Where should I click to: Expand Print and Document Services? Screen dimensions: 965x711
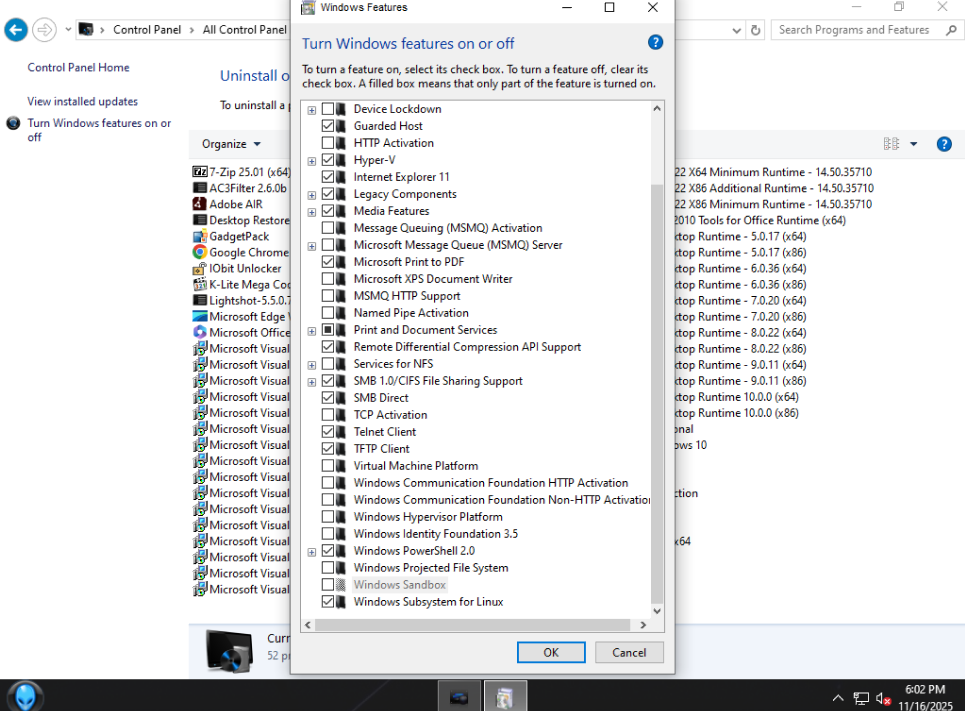312,331
